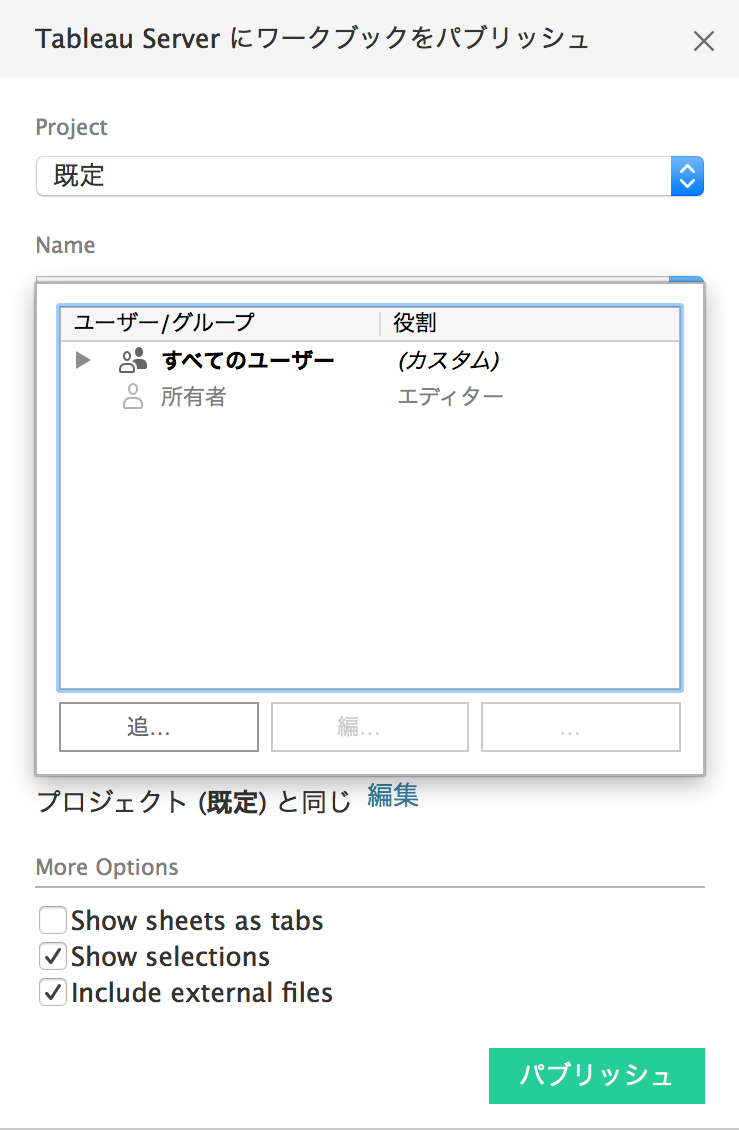Enable Show sheets as tabs

53,919
